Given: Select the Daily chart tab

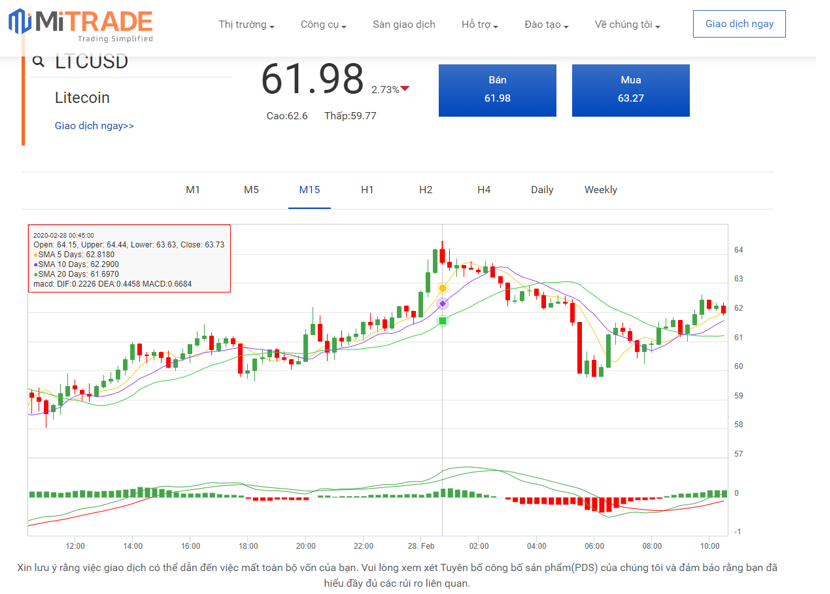Looking at the screenshot, I should click(542, 190).
